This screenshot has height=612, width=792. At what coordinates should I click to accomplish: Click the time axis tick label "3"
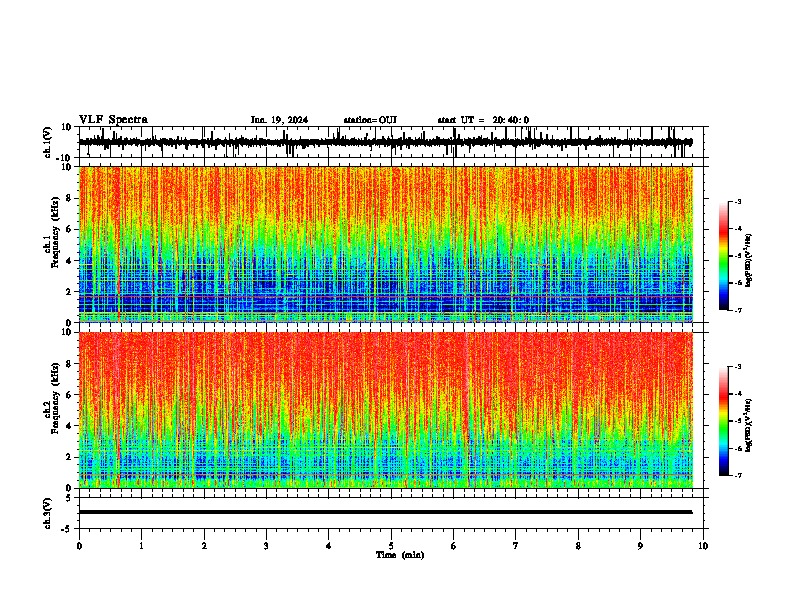pos(266,546)
